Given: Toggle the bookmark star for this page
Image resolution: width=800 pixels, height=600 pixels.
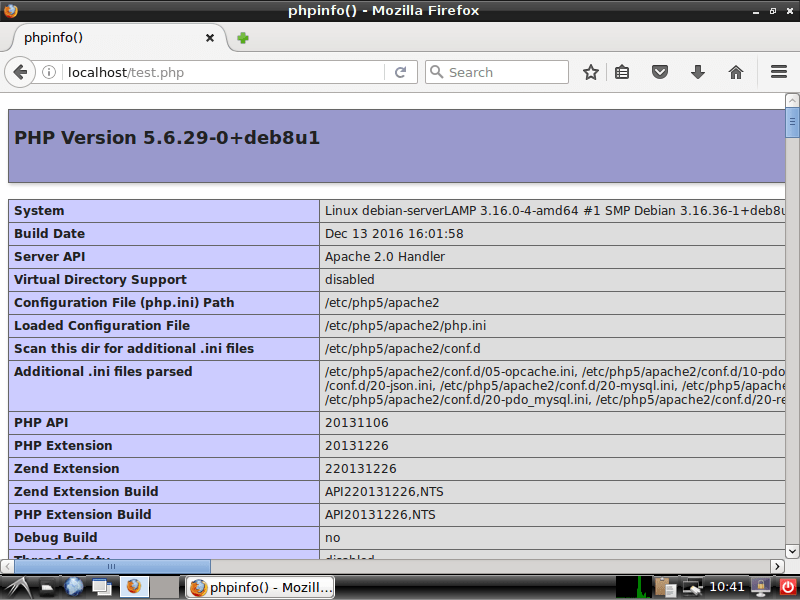Looking at the screenshot, I should click(590, 72).
